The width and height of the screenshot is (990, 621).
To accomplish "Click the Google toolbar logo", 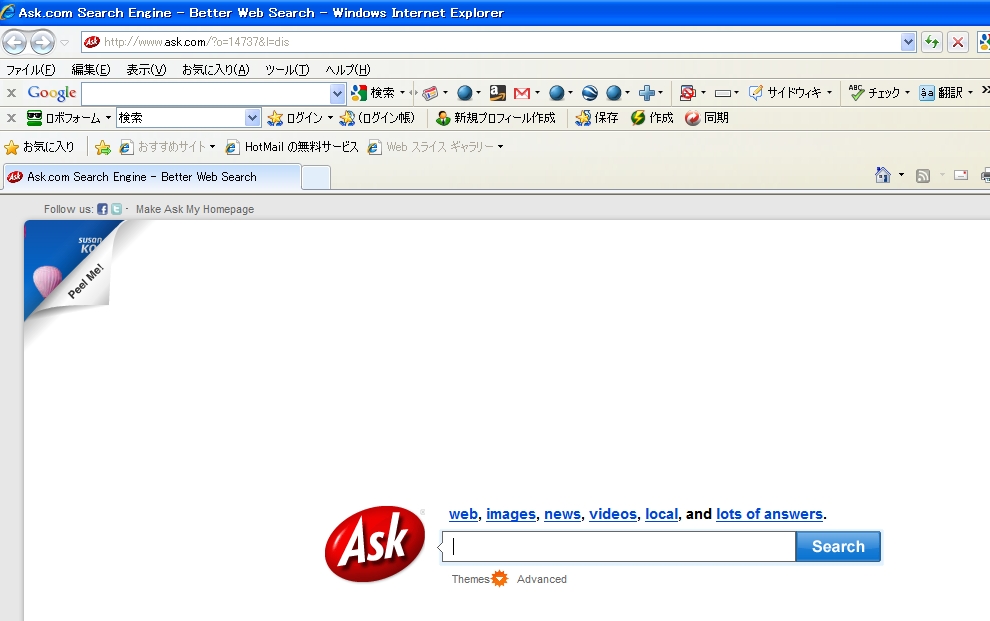I will coord(52,93).
